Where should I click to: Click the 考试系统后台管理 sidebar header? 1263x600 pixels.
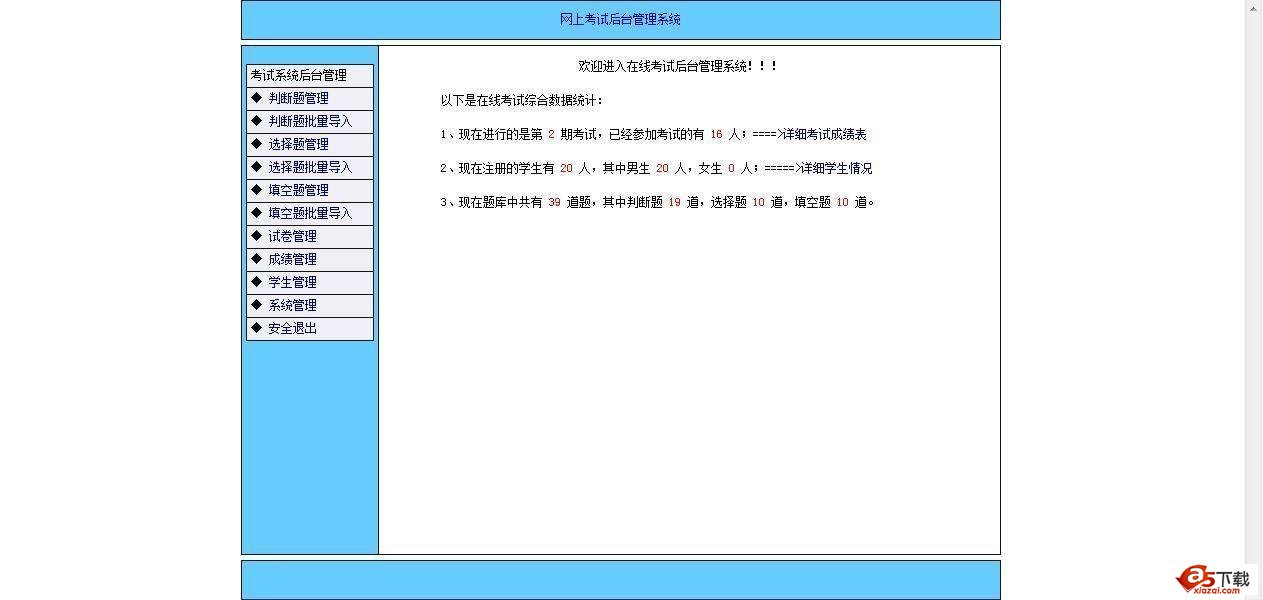(x=298, y=74)
